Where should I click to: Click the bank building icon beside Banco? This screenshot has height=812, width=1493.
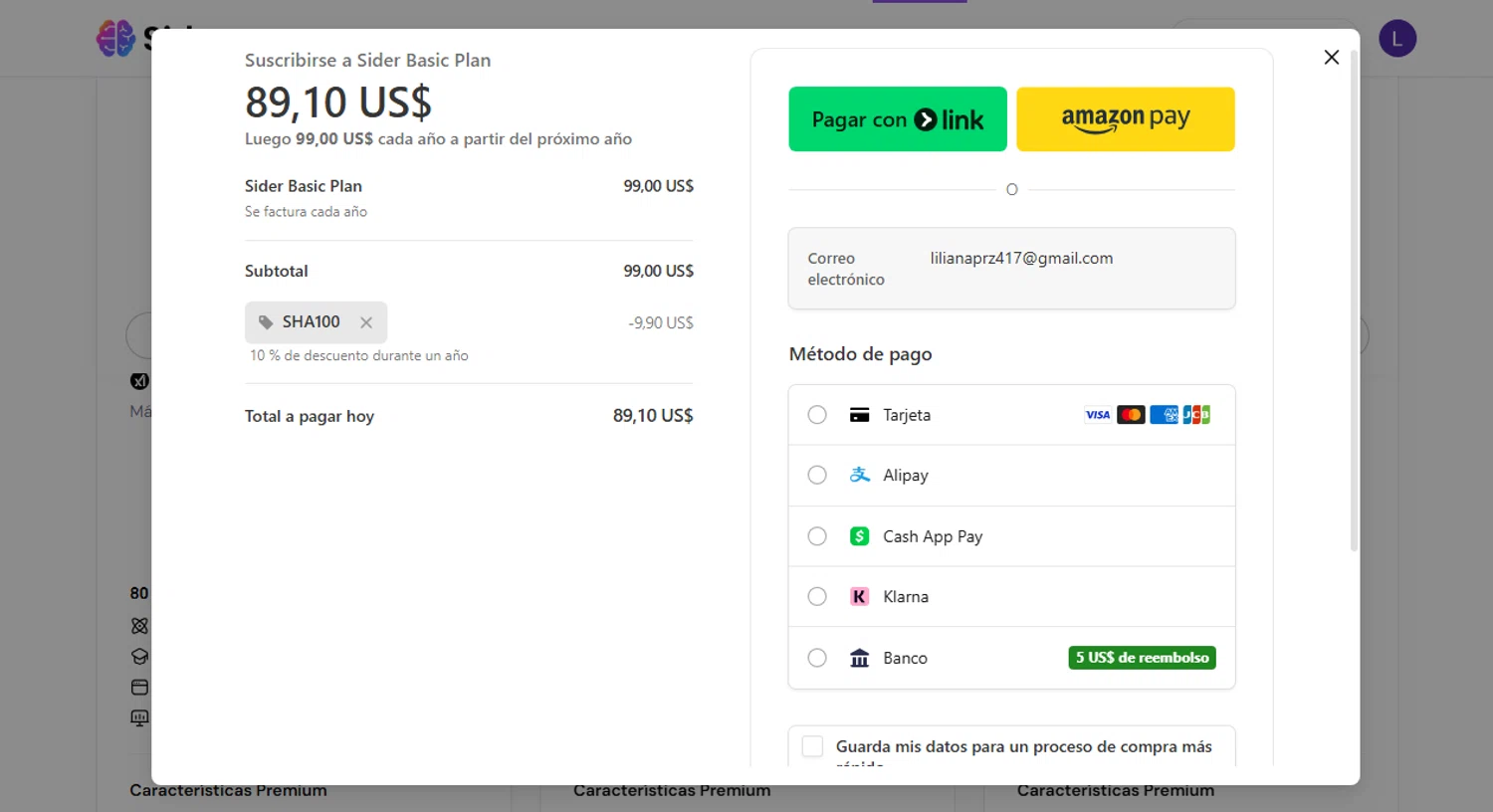point(860,658)
